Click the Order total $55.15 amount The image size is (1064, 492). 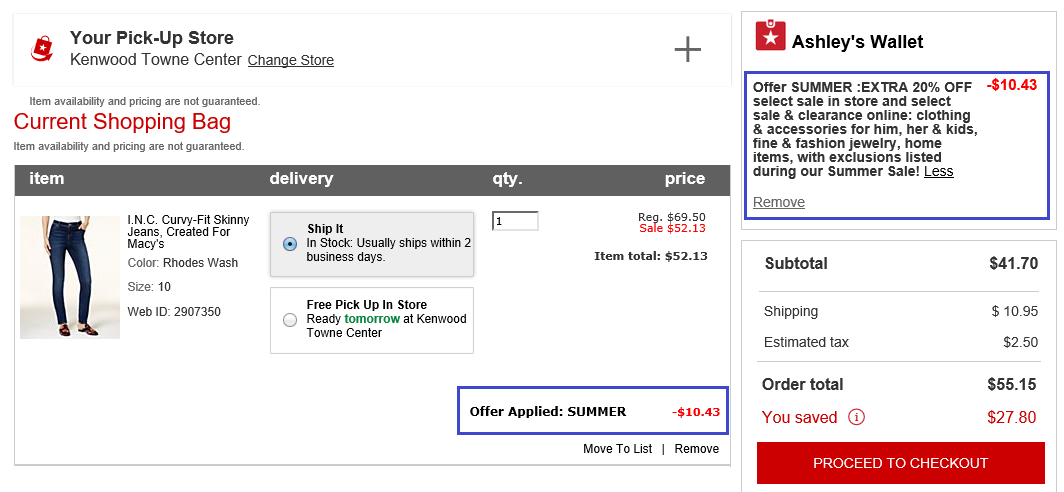click(x=1012, y=384)
